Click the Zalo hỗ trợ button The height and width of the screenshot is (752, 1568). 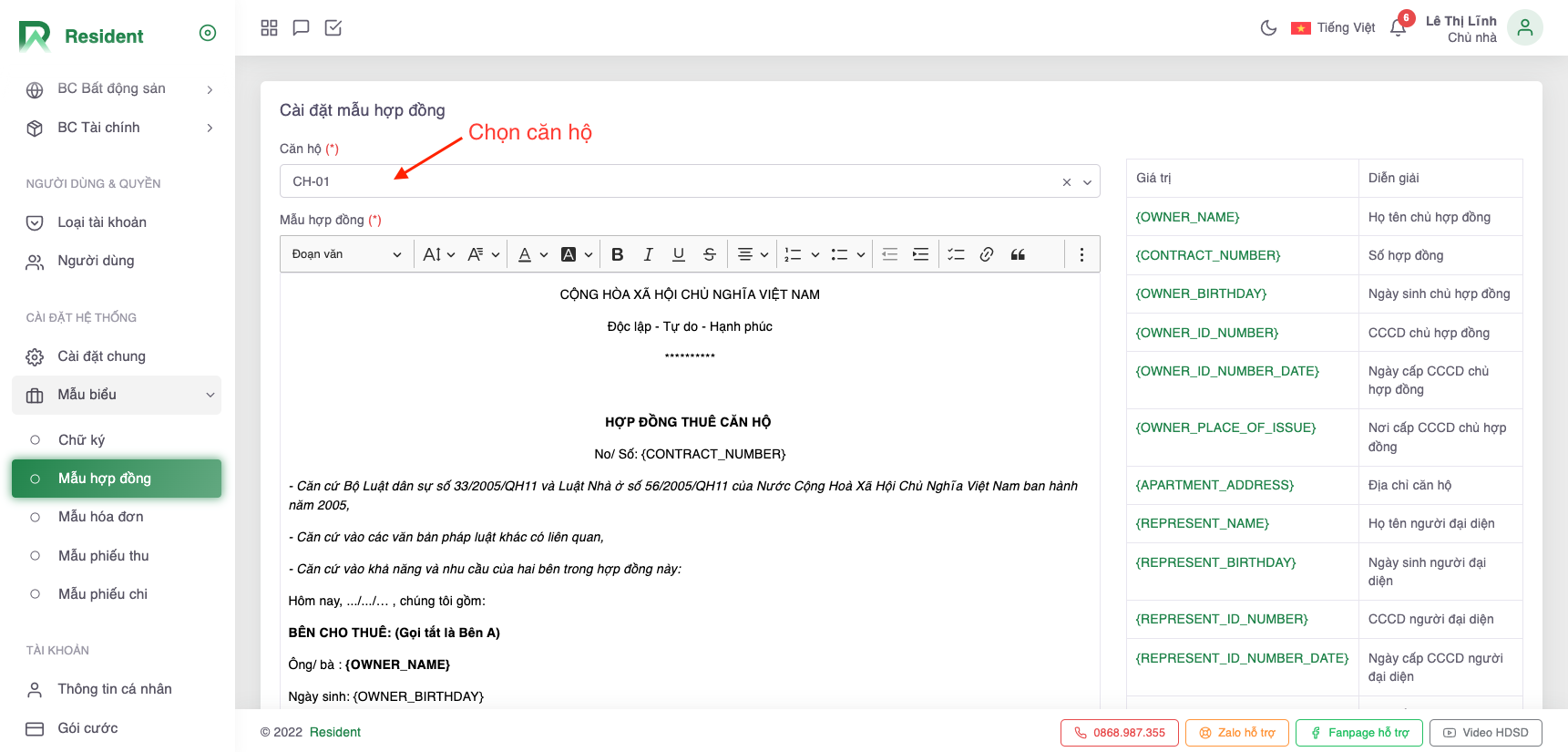click(x=1236, y=733)
